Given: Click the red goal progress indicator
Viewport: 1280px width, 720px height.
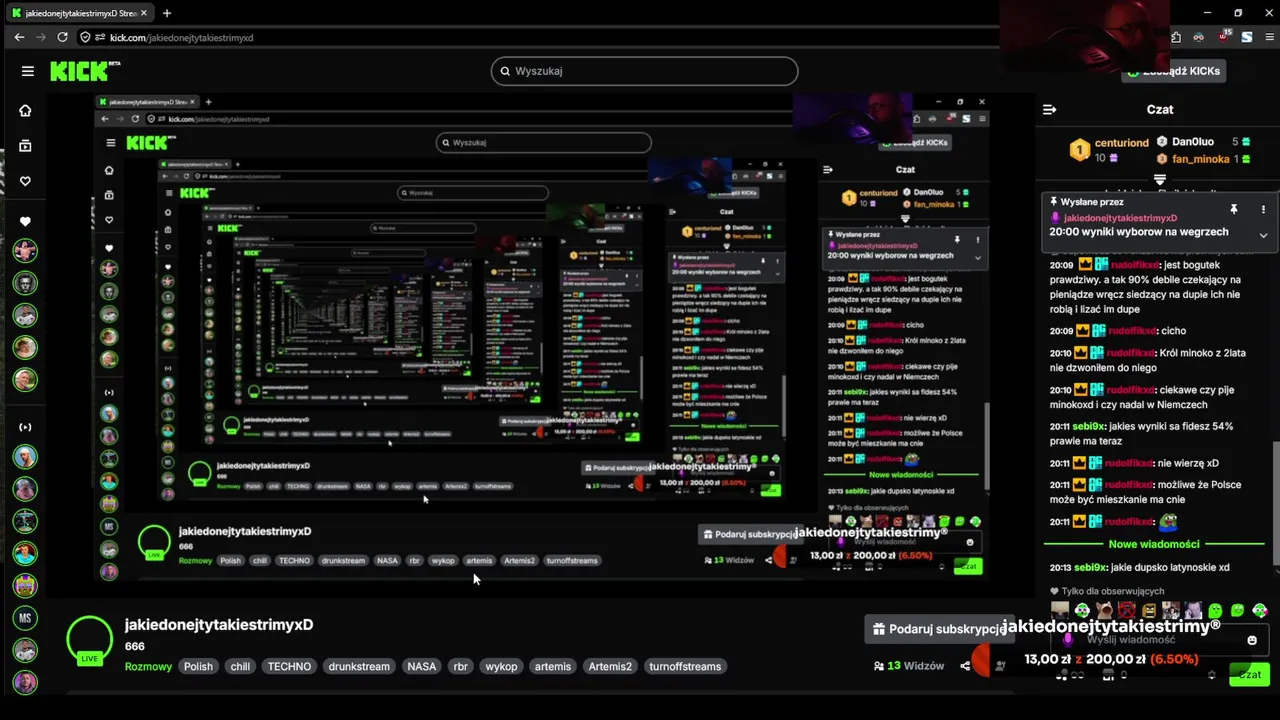Looking at the screenshot, I should click(x=982, y=660).
